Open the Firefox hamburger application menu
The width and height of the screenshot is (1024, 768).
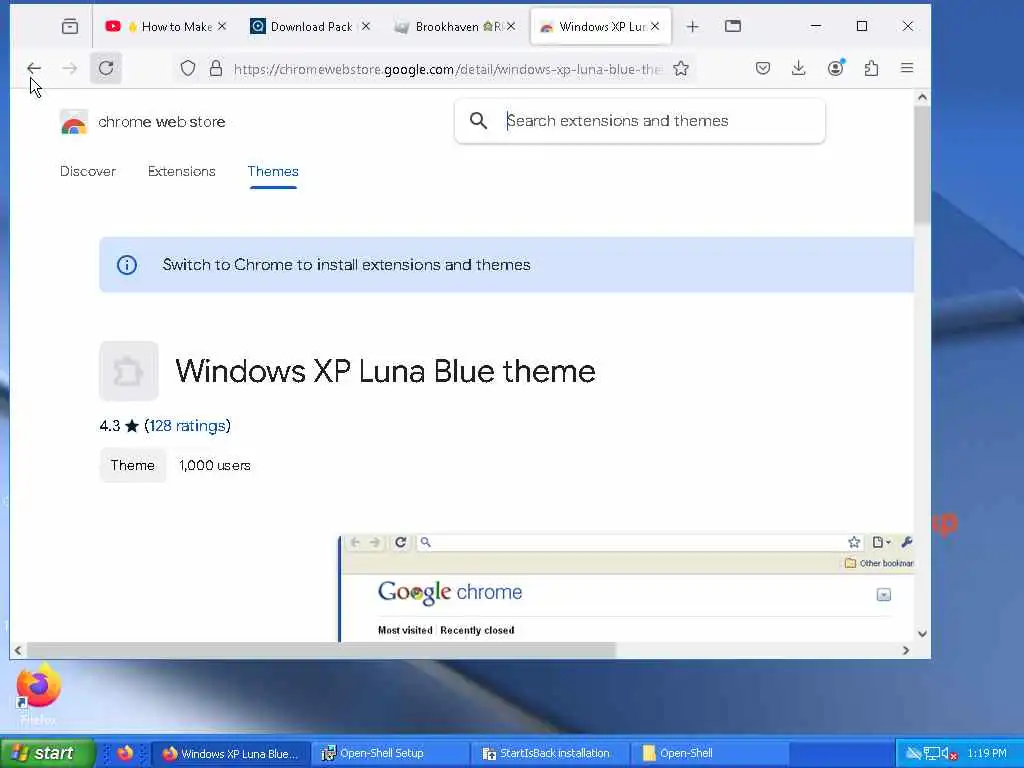tap(907, 68)
